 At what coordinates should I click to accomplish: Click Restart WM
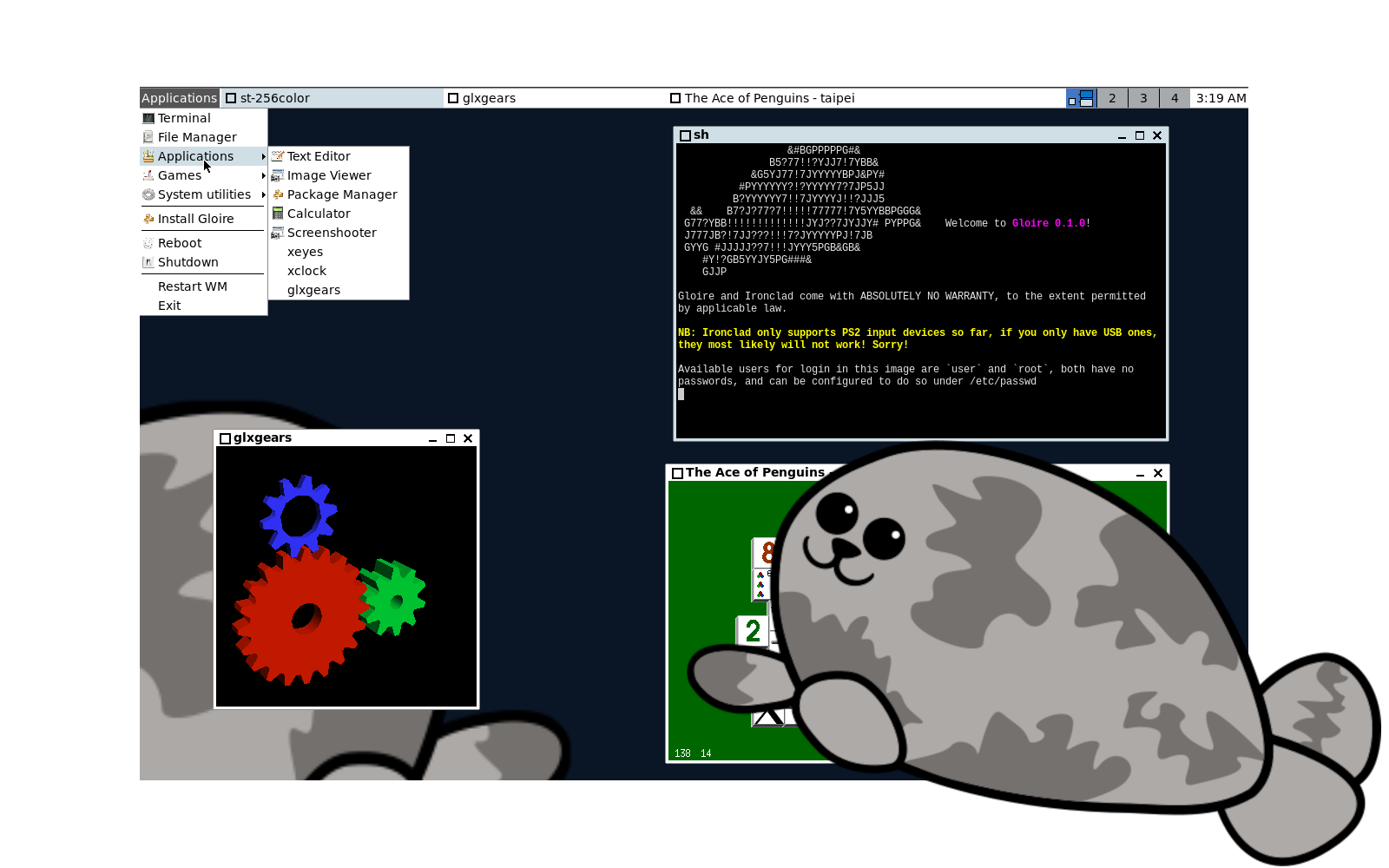192,286
